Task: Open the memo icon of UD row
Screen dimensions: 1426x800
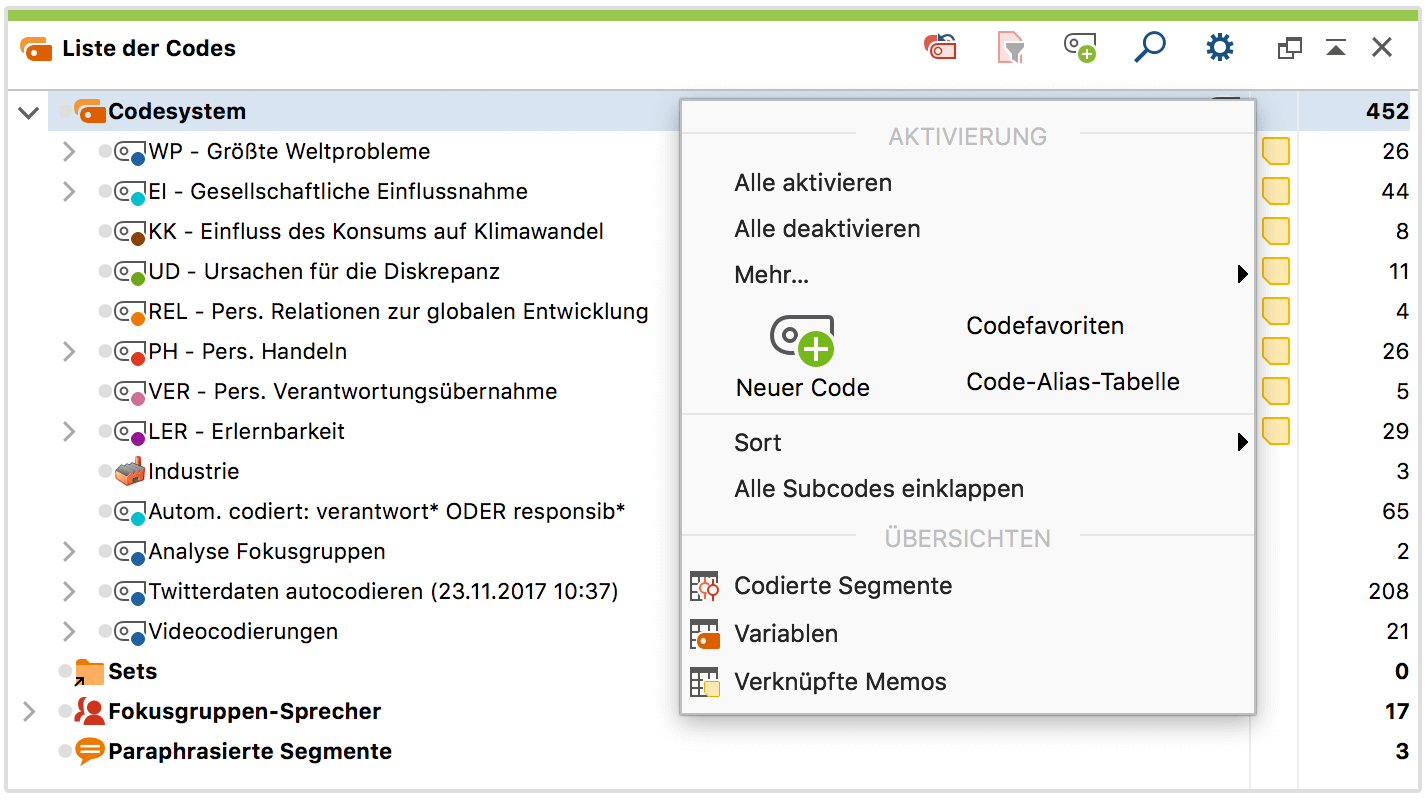Action: click(1276, 271)
